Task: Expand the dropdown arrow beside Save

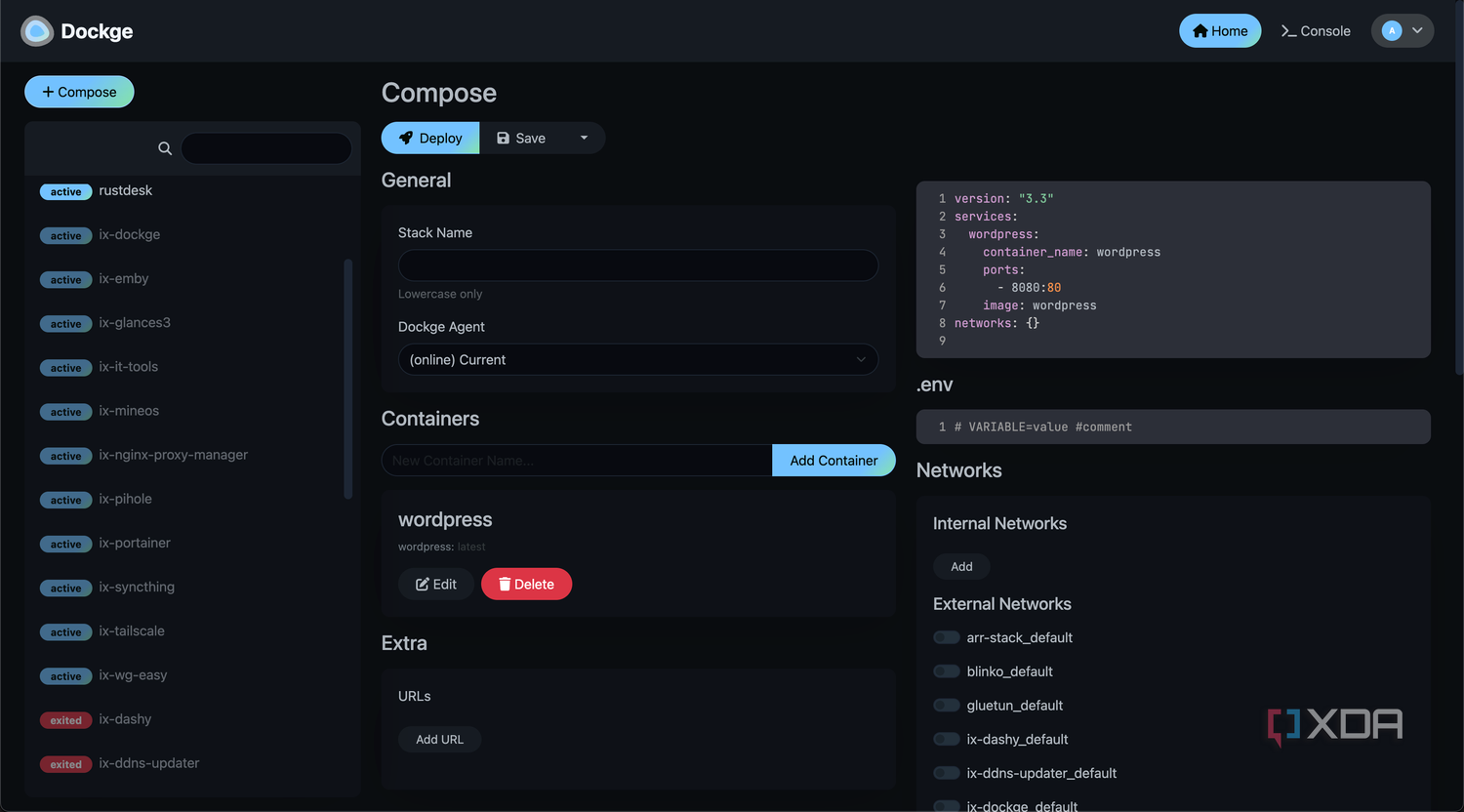Action: tap(585, 138)
